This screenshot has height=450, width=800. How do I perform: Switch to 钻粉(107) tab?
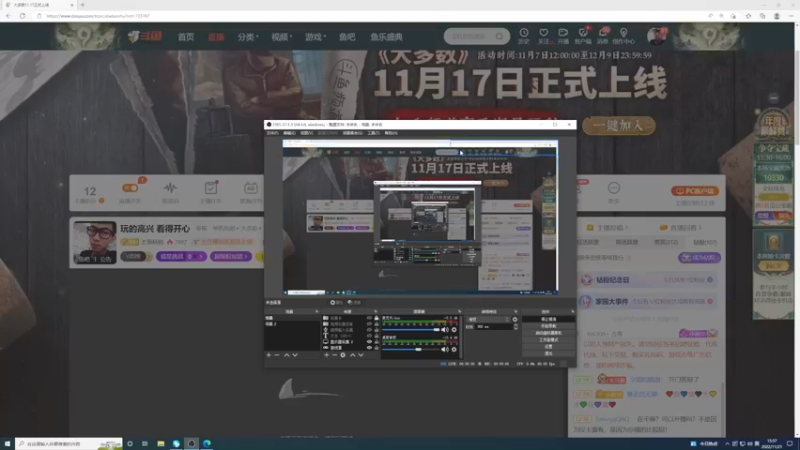(x=705, y=242)
